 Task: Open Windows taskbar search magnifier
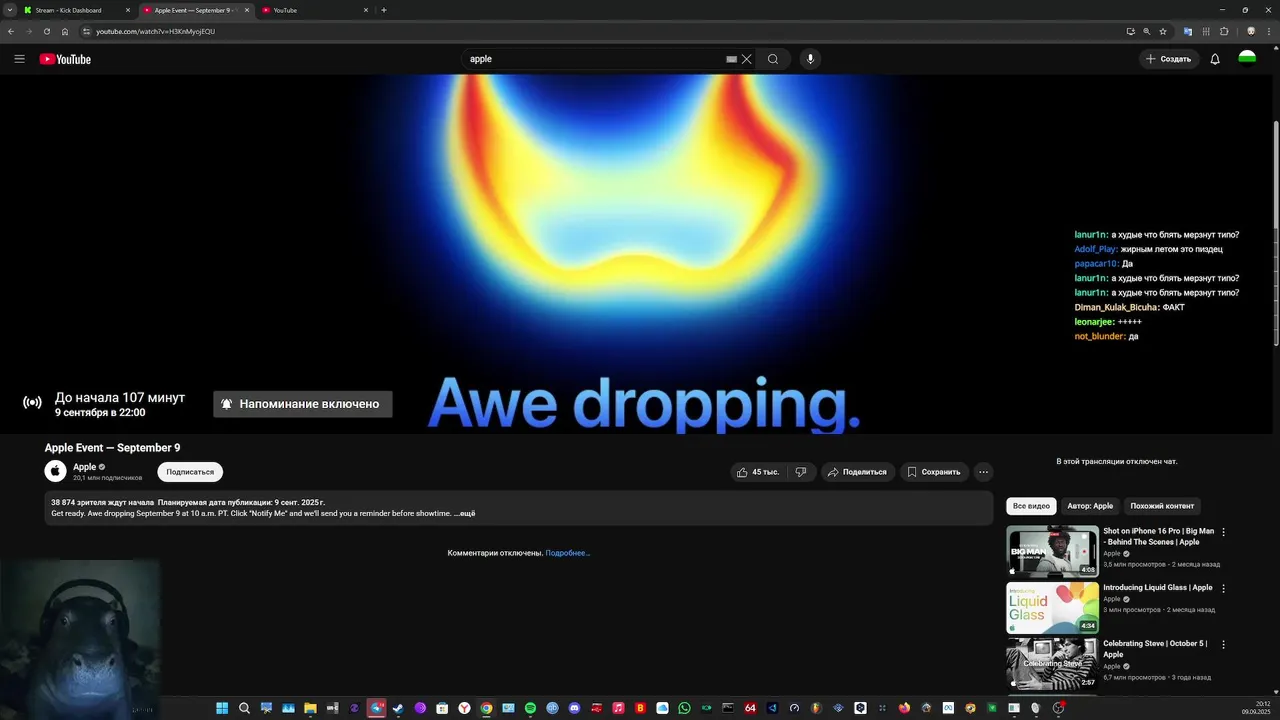(244, 708)
